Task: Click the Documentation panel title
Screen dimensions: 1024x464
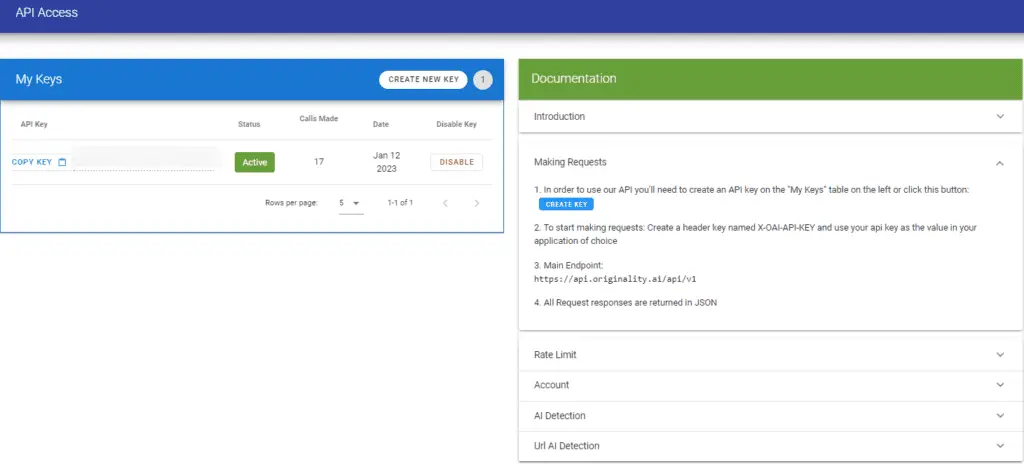Action: pos(573,78)
